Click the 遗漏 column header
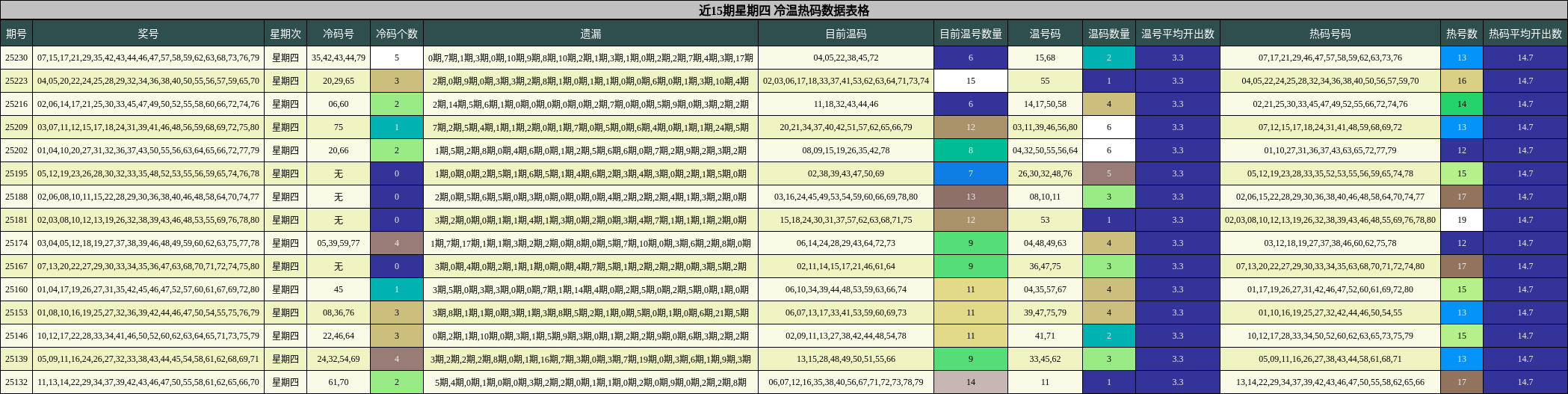This screenshot has height=394, width=1568. click(590, 34)
